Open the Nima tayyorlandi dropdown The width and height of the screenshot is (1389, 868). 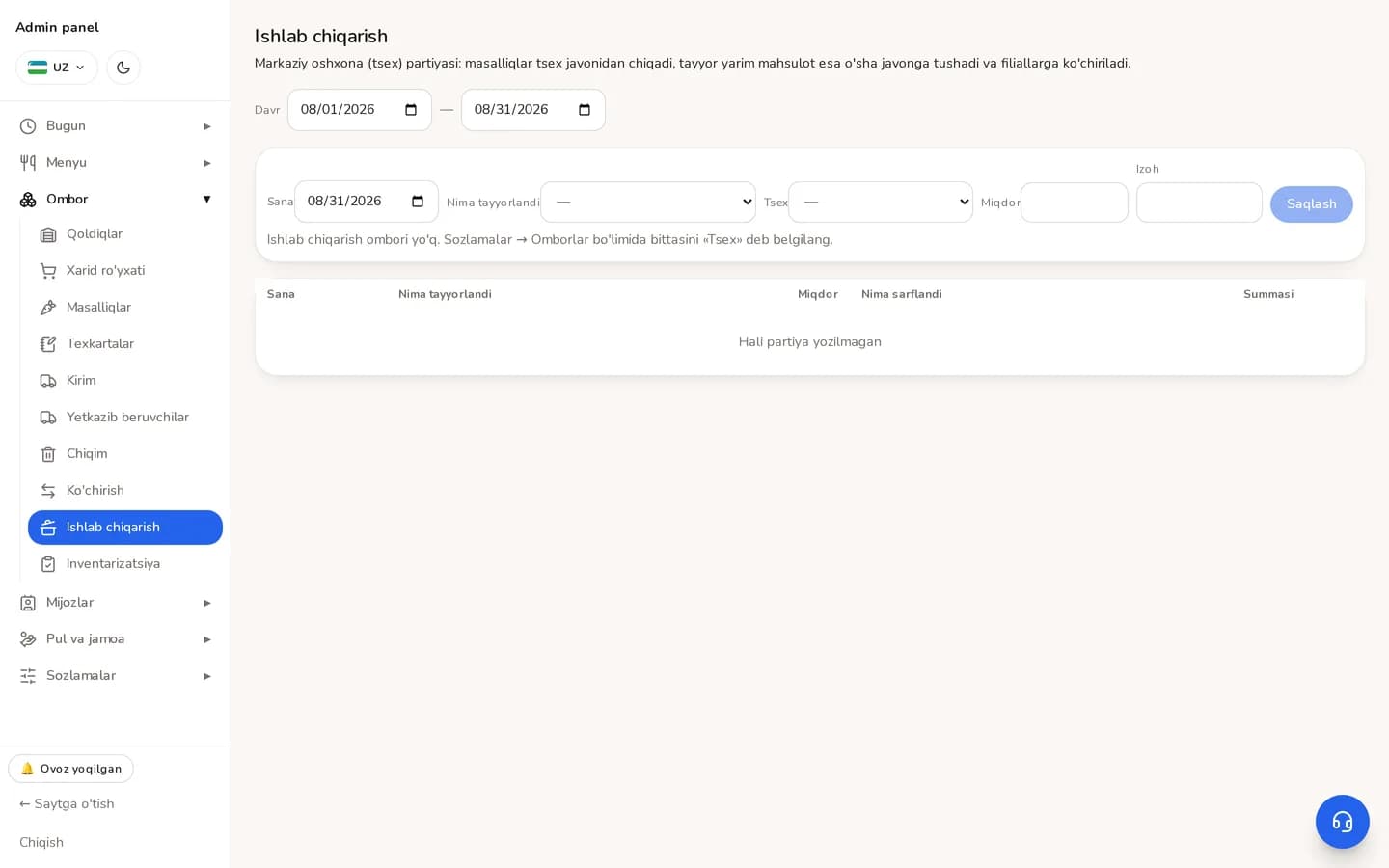[648, 202]
